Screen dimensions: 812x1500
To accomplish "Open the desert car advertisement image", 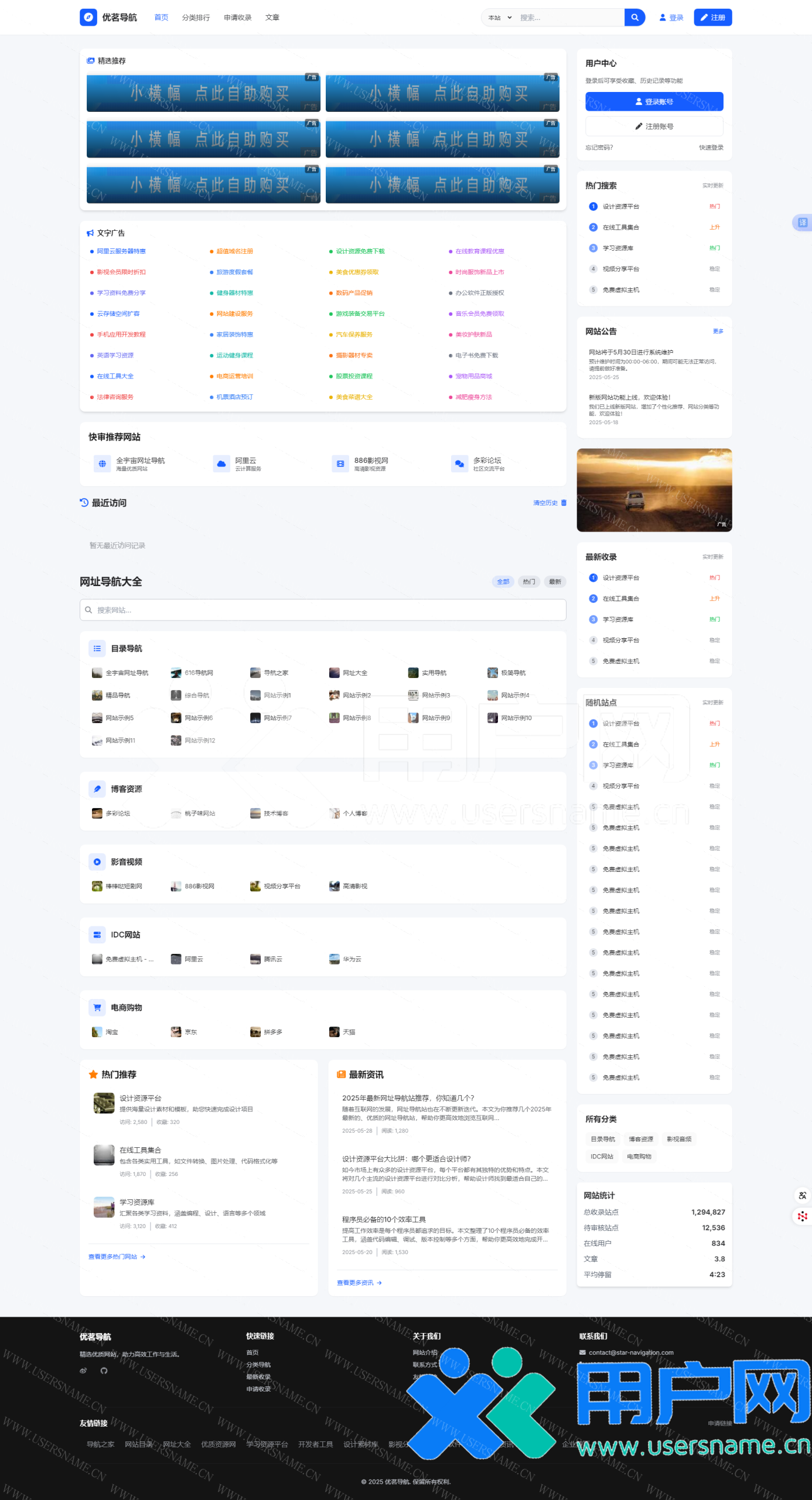I will (654, 490).
